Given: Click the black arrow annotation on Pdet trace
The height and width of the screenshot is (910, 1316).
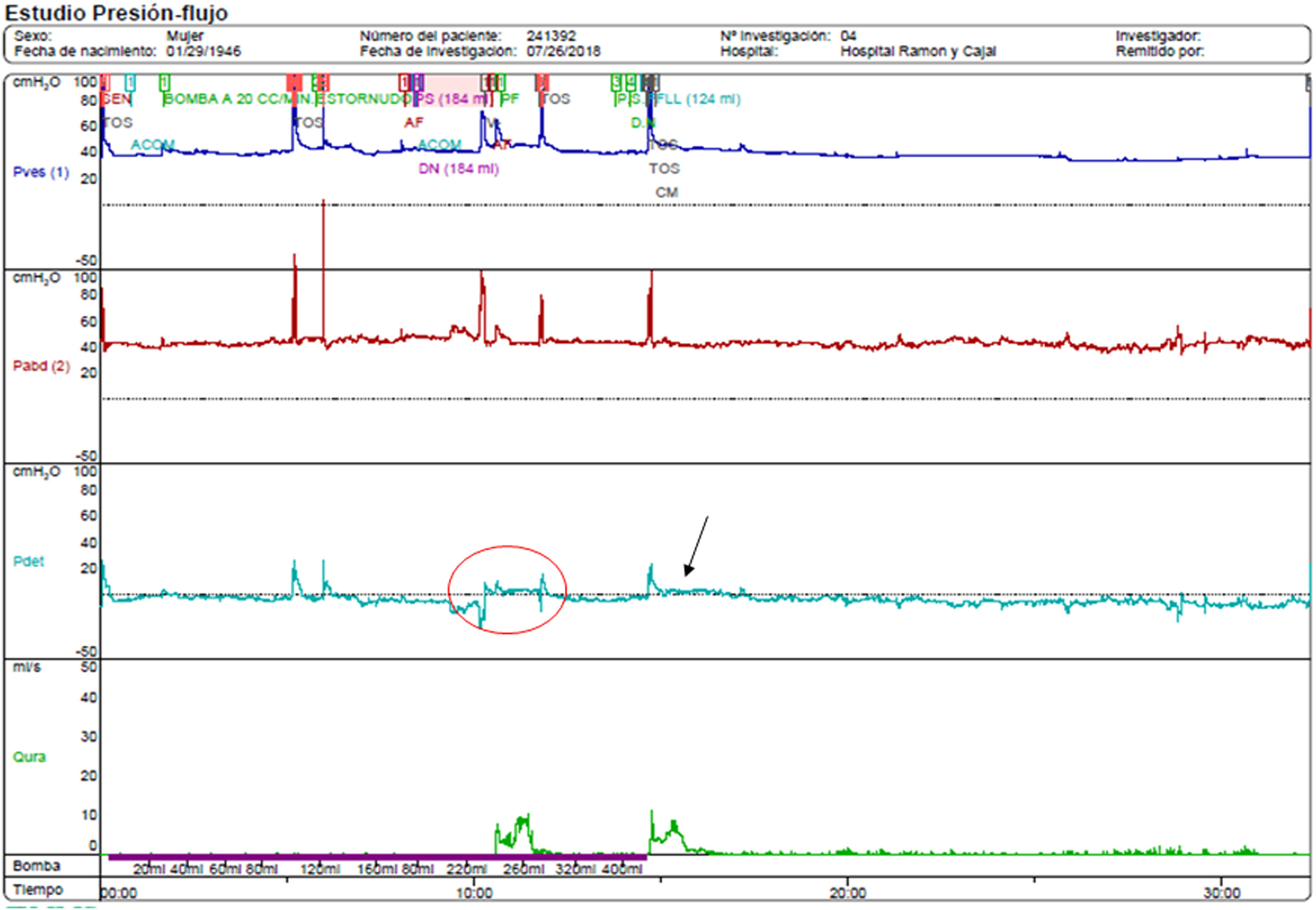Looking at the screenshot, I should coord(697,546).
